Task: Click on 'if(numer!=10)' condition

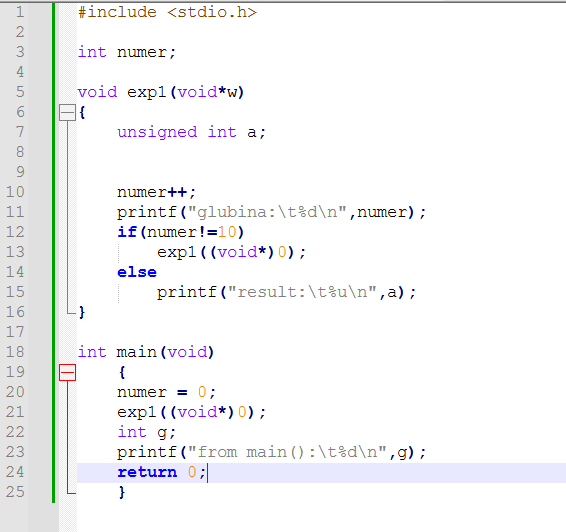Action: (181, 232)
